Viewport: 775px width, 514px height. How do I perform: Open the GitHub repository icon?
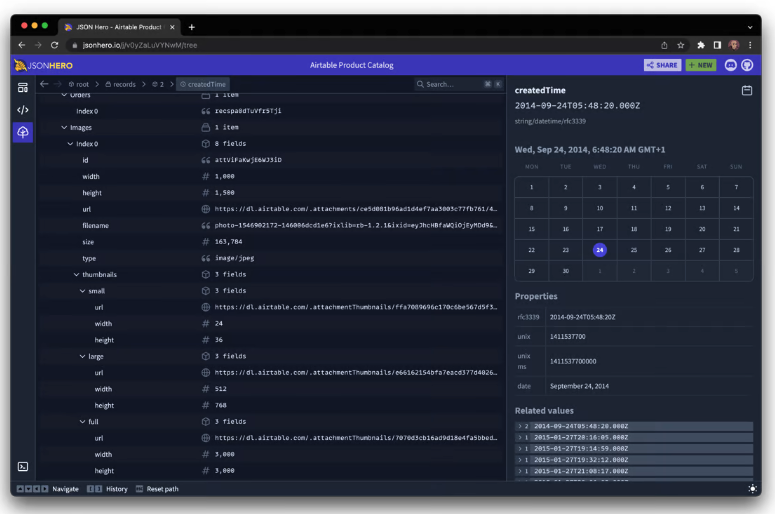747,65
